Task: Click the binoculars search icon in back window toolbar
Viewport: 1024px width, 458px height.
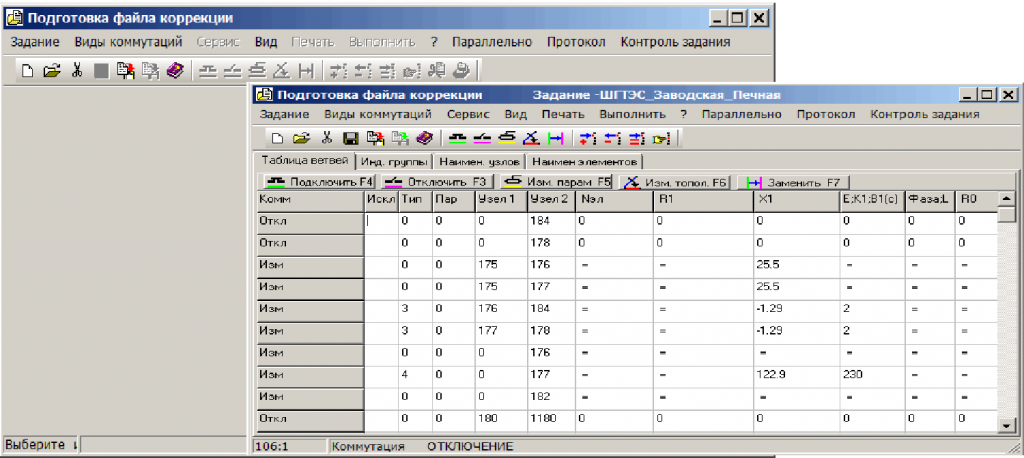Action: pos(437,70)
